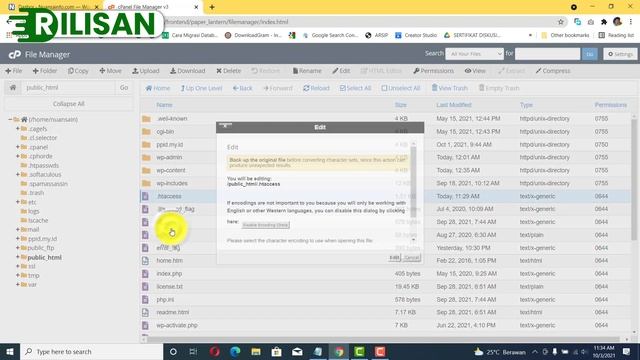This screenshot has width=640, height=360.
Task: Click the Edit toolbar button
Action: pos(341,71)
